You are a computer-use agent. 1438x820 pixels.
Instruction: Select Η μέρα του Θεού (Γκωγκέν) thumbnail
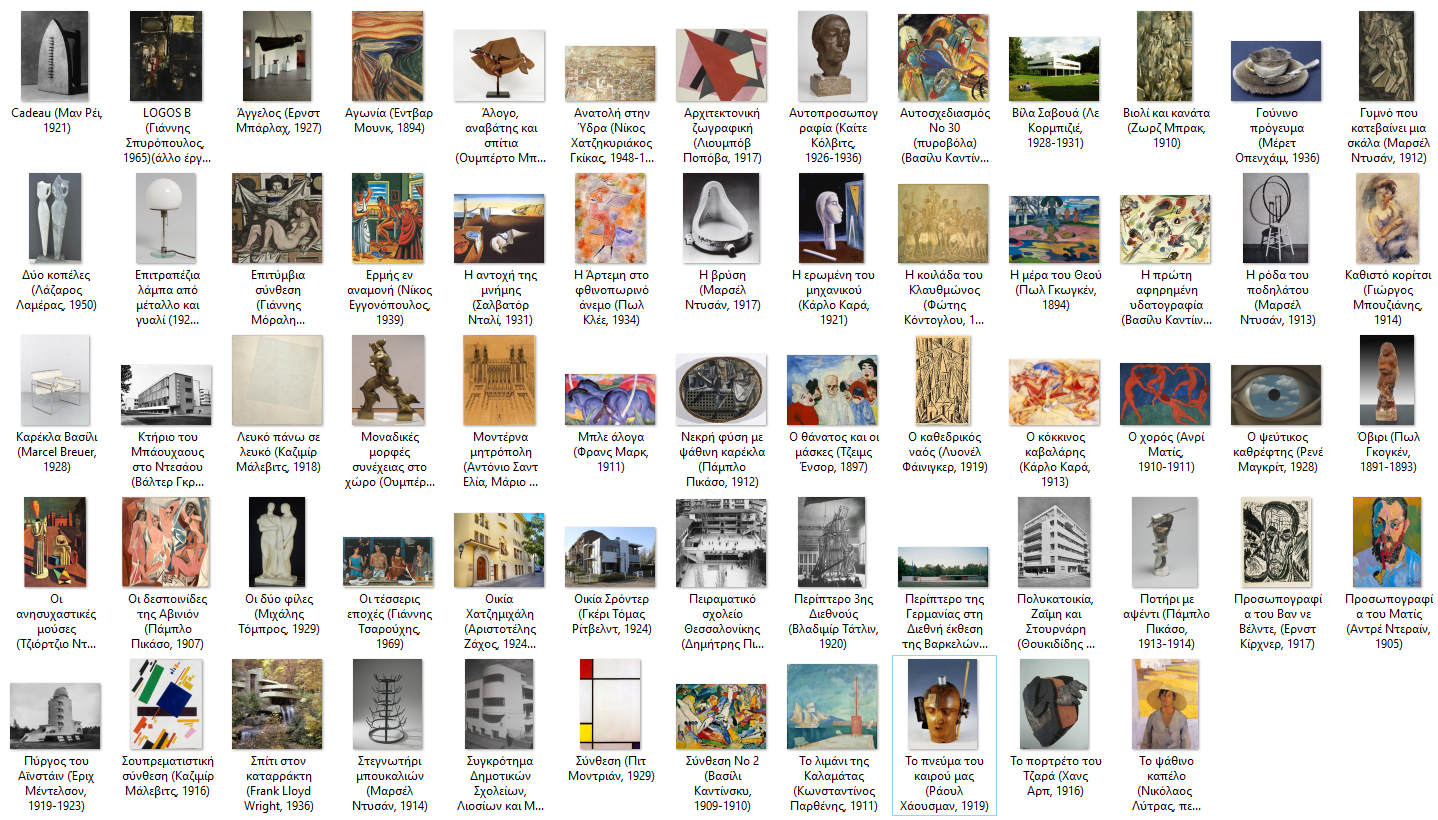1054,230
